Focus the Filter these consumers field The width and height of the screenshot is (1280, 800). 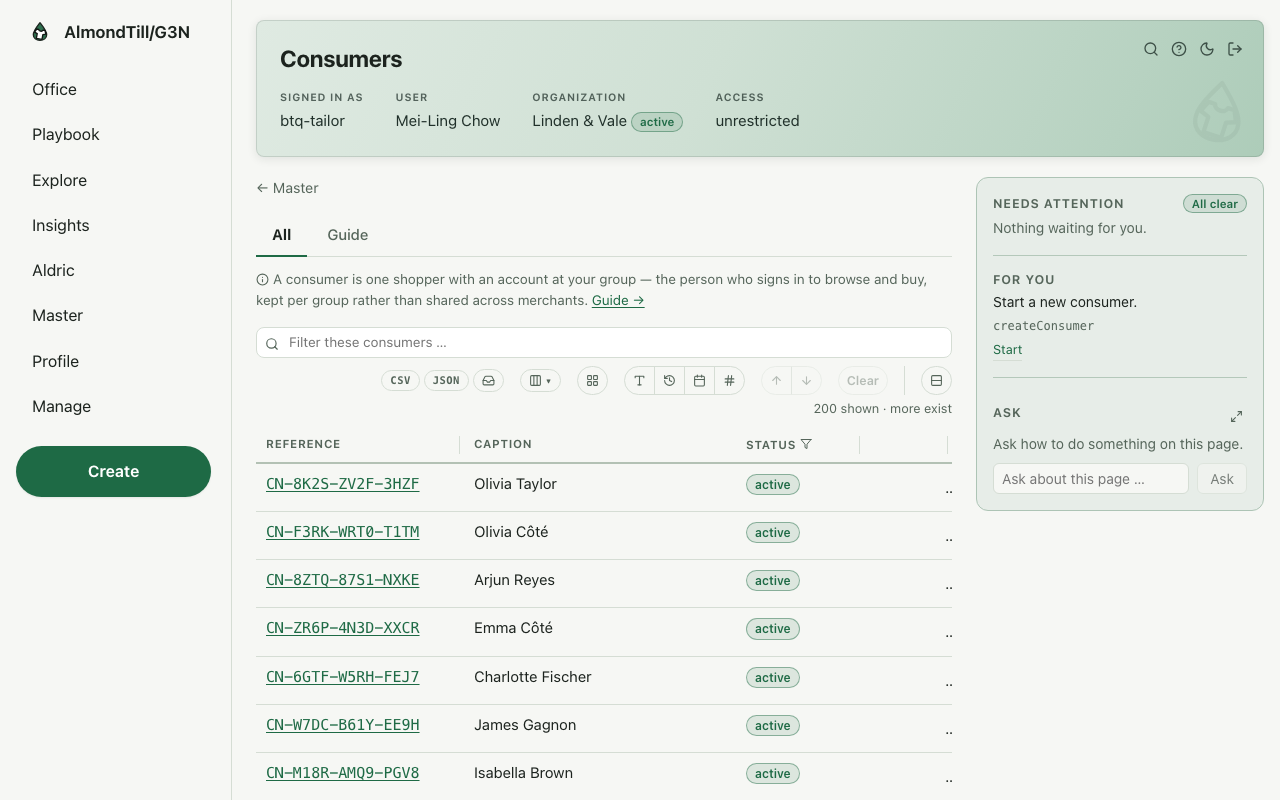[604, 343]
